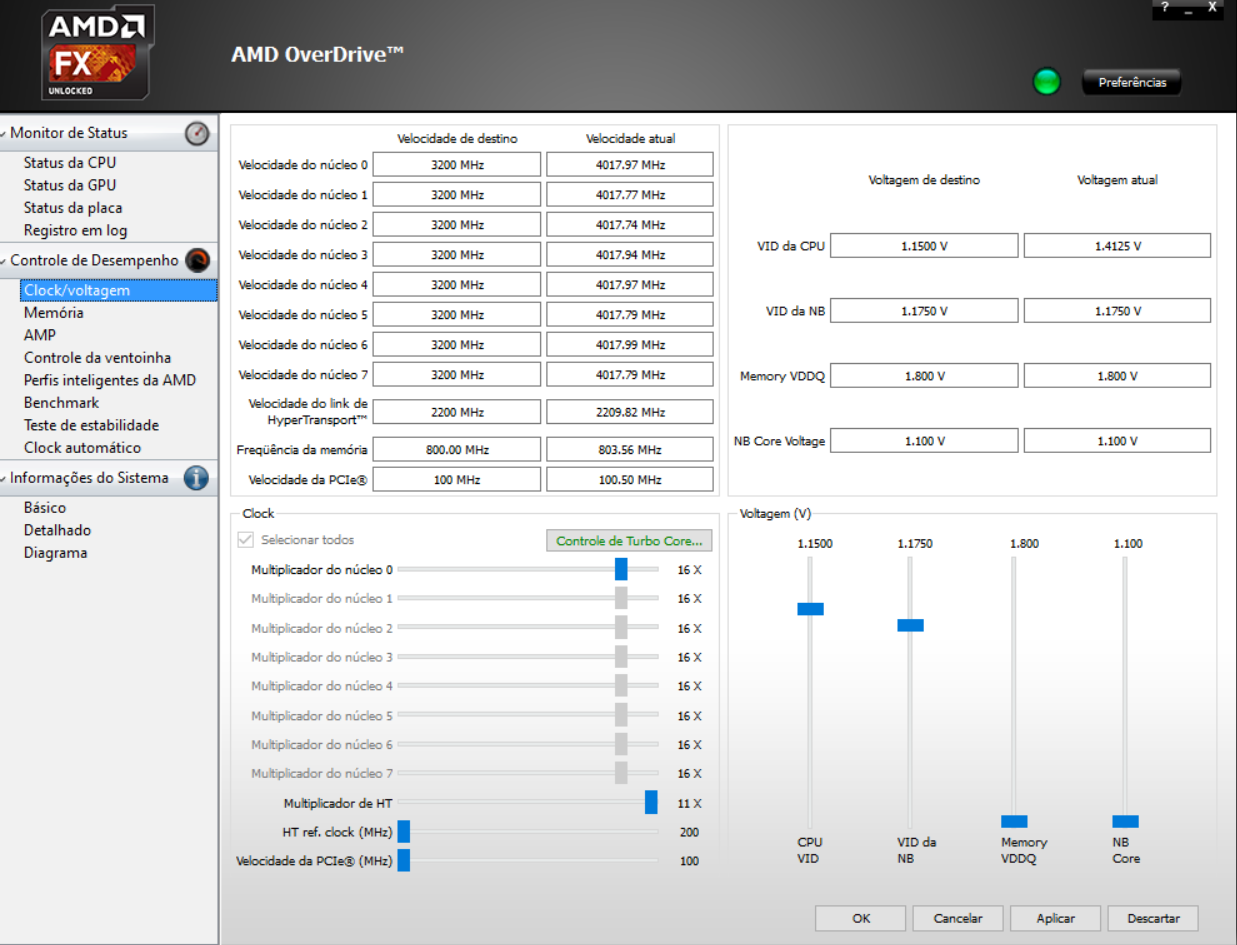Collapse the Monitor de Status section
Viewport: 1237px width, 945px height.
click(x=5, y=133)
